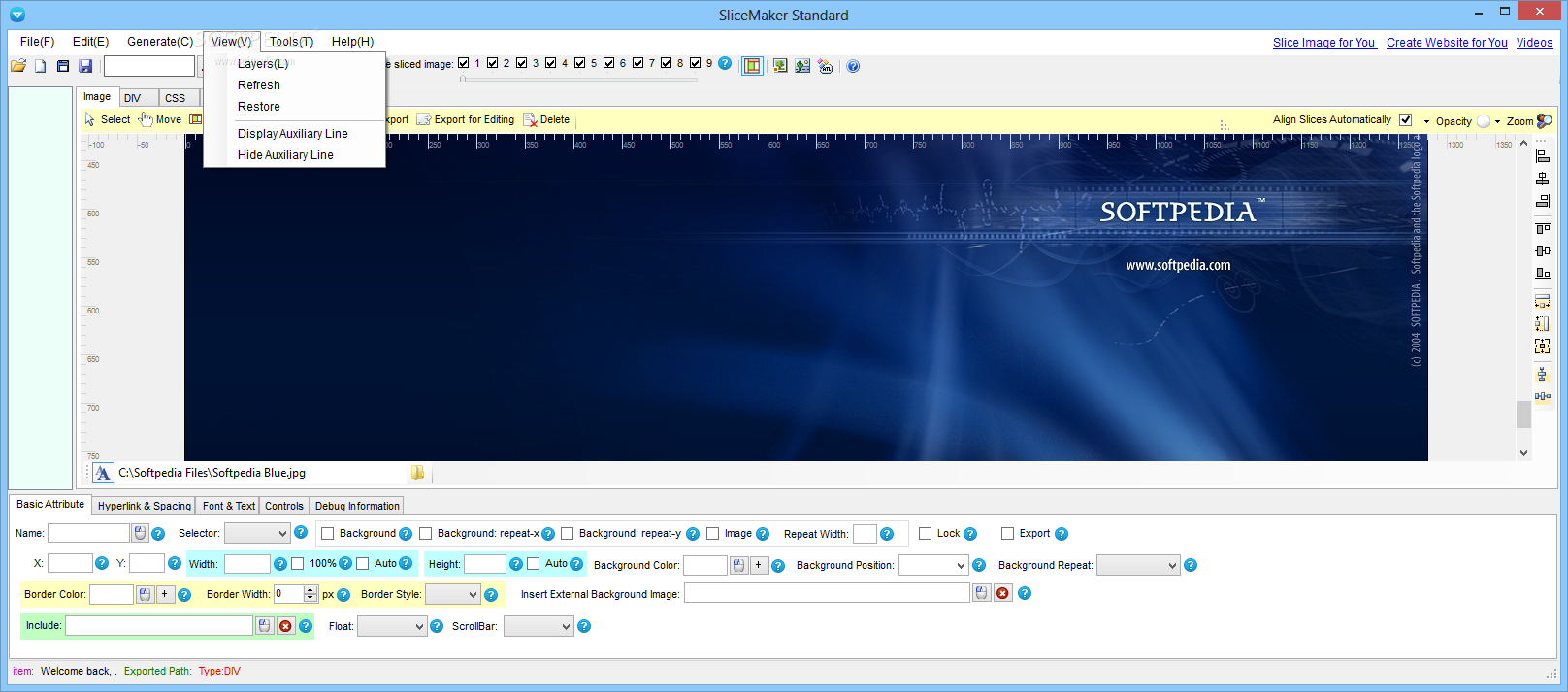Viewport: 1568px width, 692px height.
Task: Open the Videos link
Action: 1534,43
